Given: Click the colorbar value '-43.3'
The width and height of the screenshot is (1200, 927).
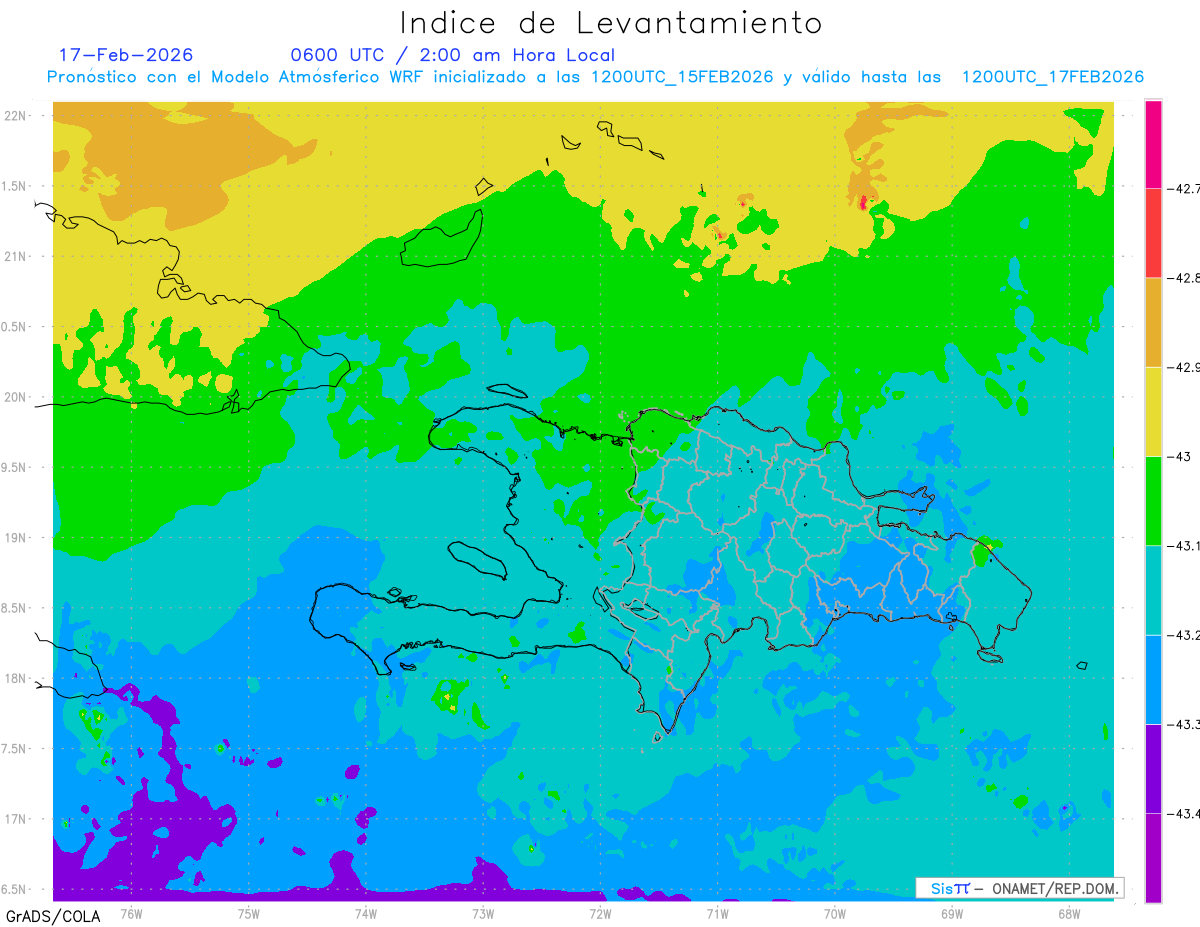Looking at the screenshot, I should [1183, 724].
